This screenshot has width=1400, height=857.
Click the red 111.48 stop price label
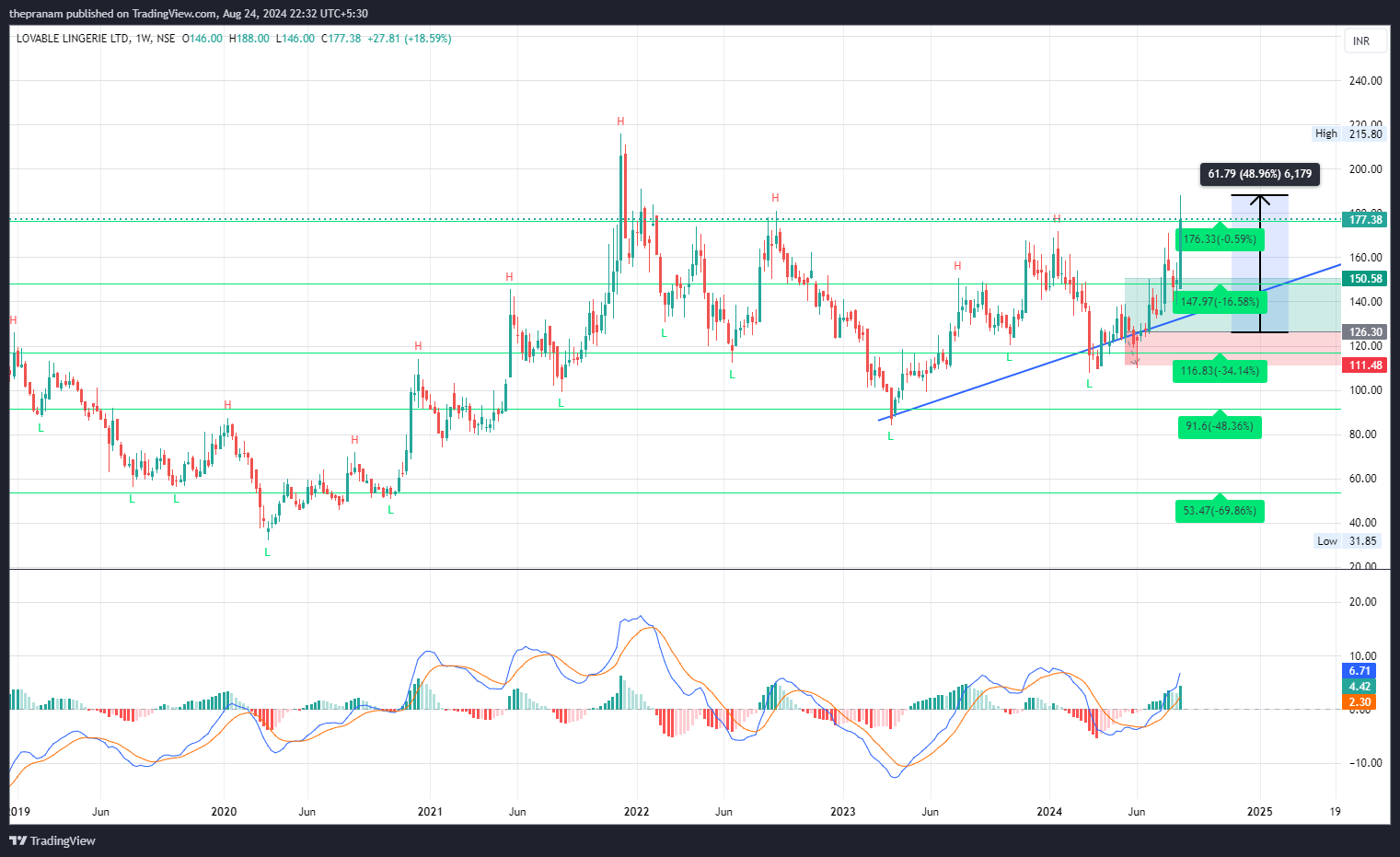click(1366, 365)
